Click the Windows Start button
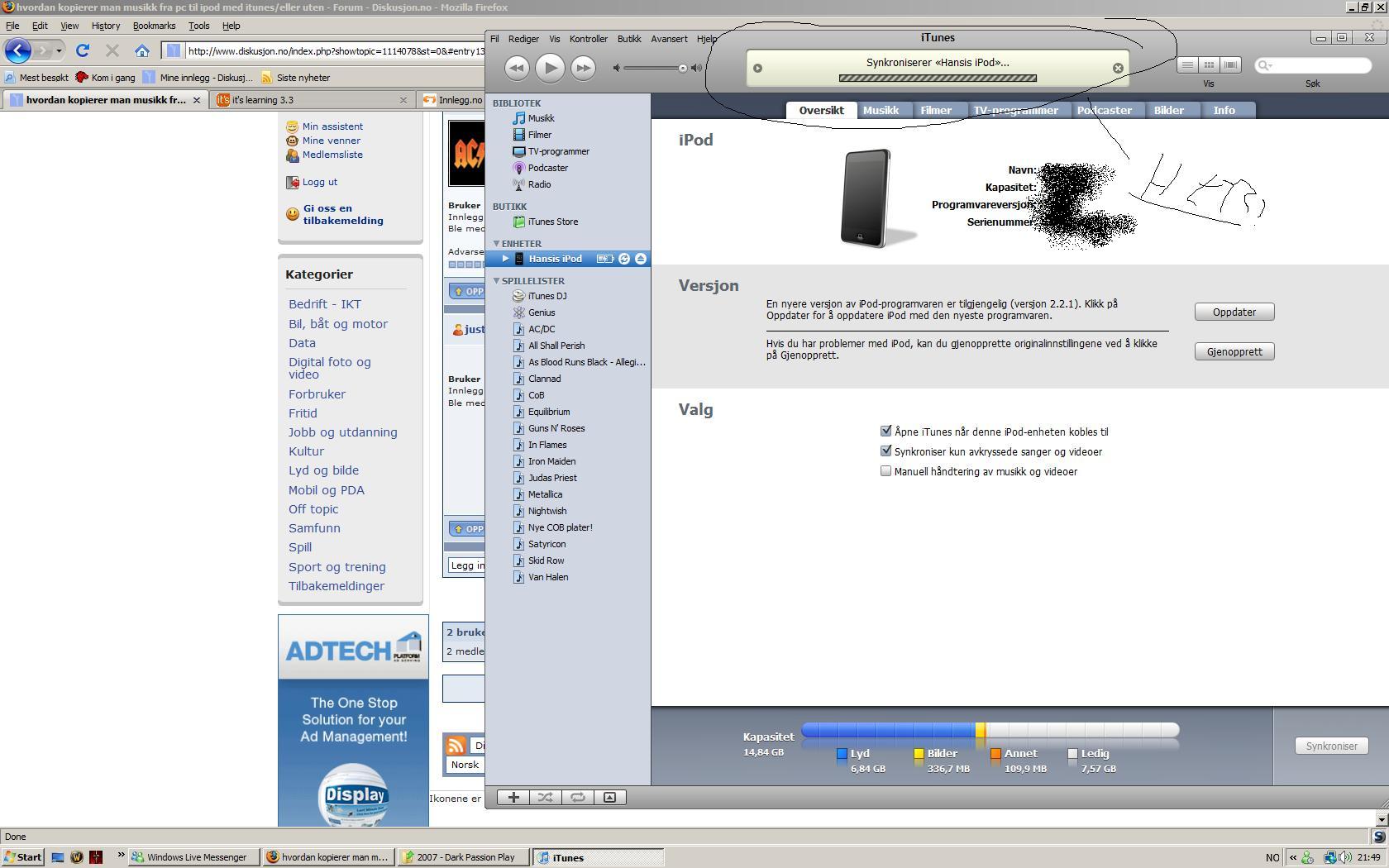 click(23, 857)
